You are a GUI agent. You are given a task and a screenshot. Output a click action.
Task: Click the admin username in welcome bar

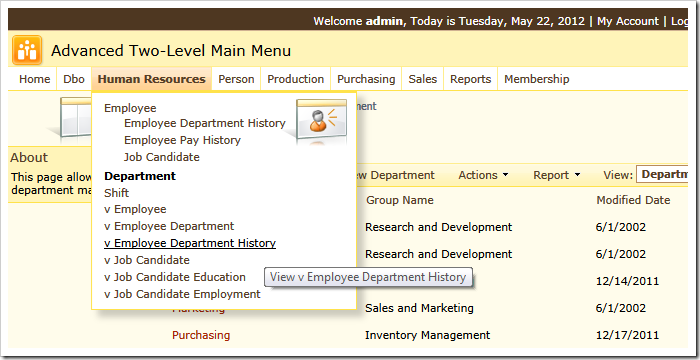[x=384, y=21]
